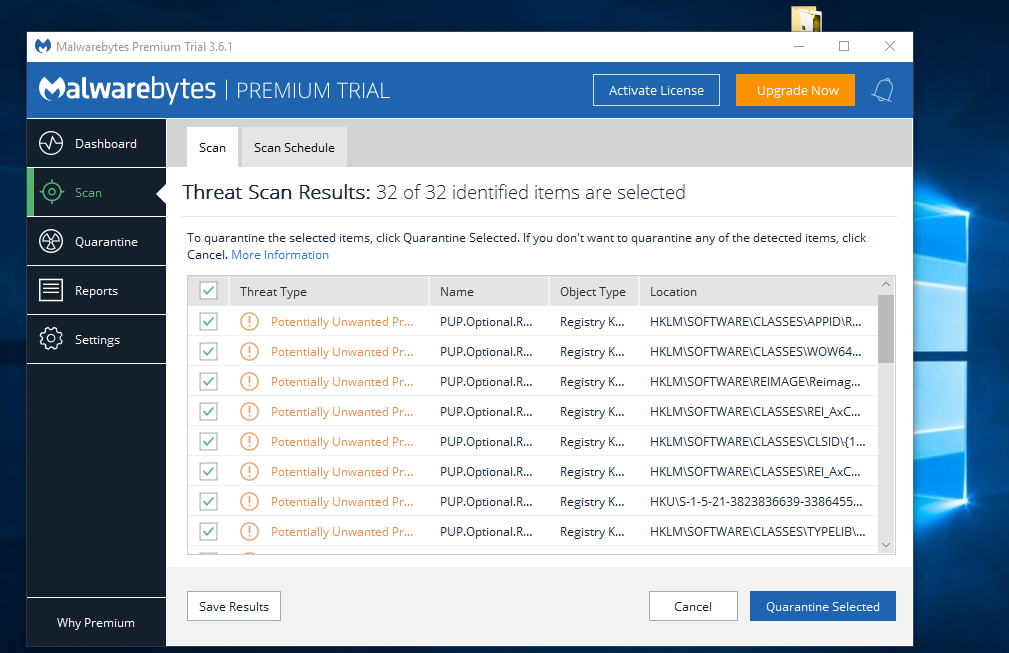This screenshot has height=653, width=1009.
Task: Uncheck the APPID registry key item
Action: pos(208,321)
